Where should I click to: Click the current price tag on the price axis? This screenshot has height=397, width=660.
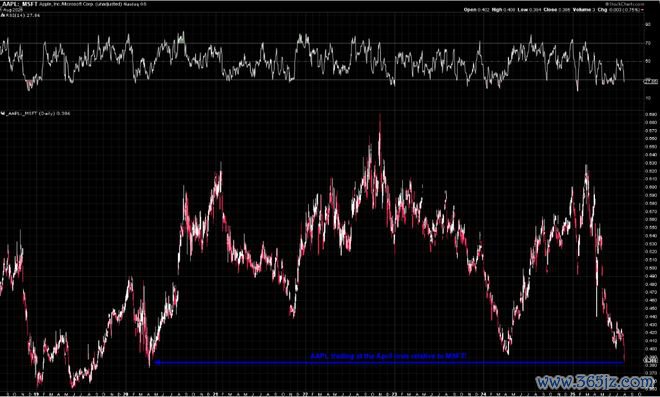coord(651,360)
